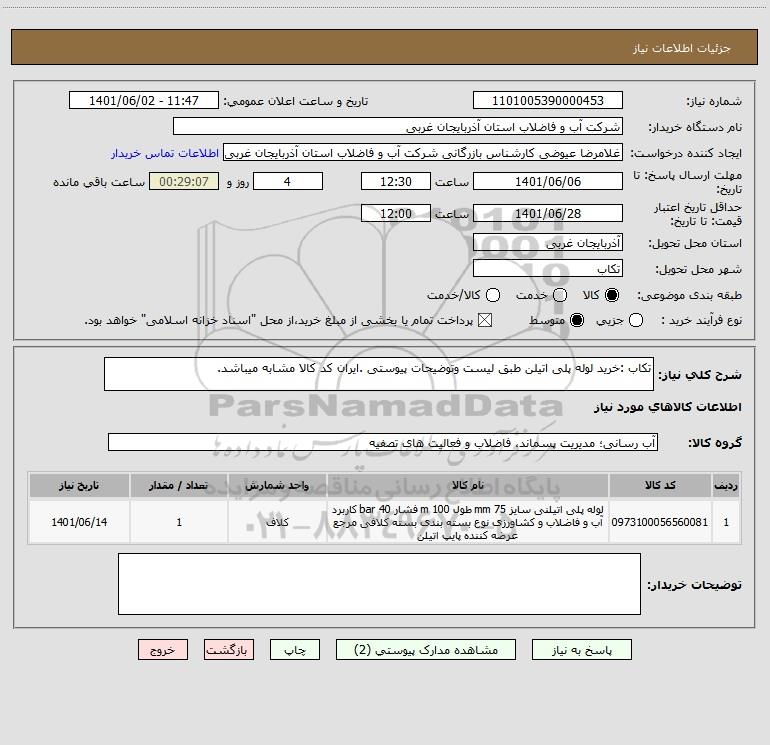The image size is (770, 745).
Task: Click product code 0973100056560081
Action: click(660, 522)
